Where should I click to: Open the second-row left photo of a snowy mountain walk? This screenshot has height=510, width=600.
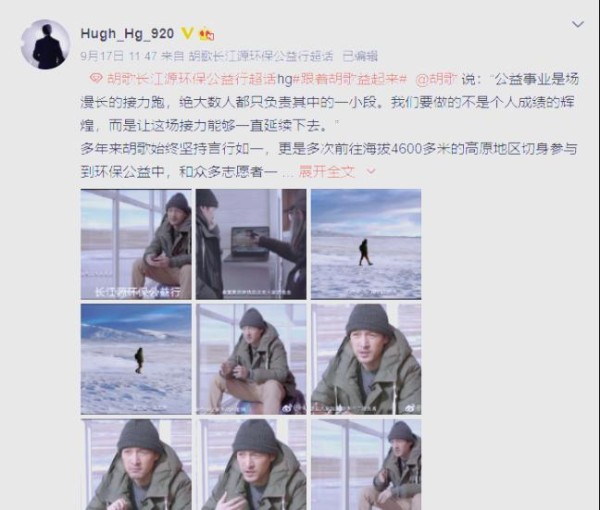pos(136,359)
